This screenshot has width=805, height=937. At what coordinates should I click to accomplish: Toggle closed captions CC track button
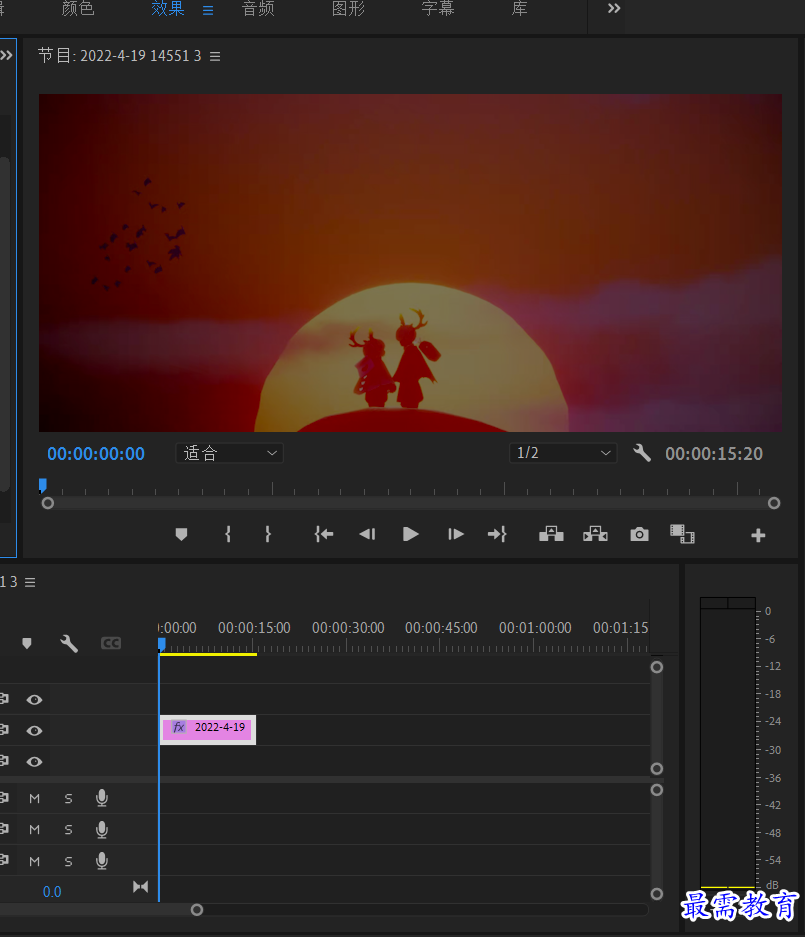[x=111, y=643]
